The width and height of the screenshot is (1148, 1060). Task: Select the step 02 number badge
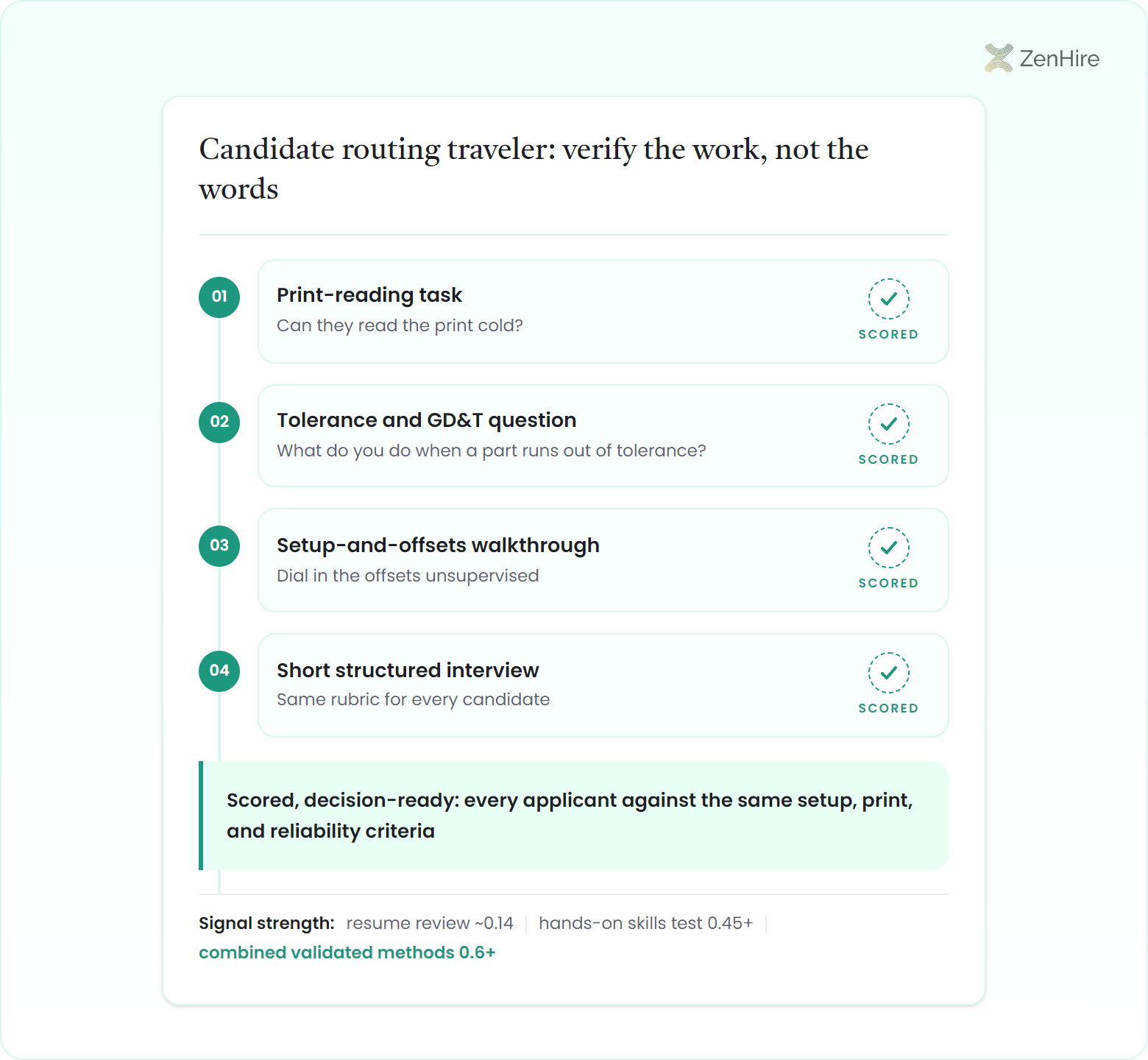(219, 423)
